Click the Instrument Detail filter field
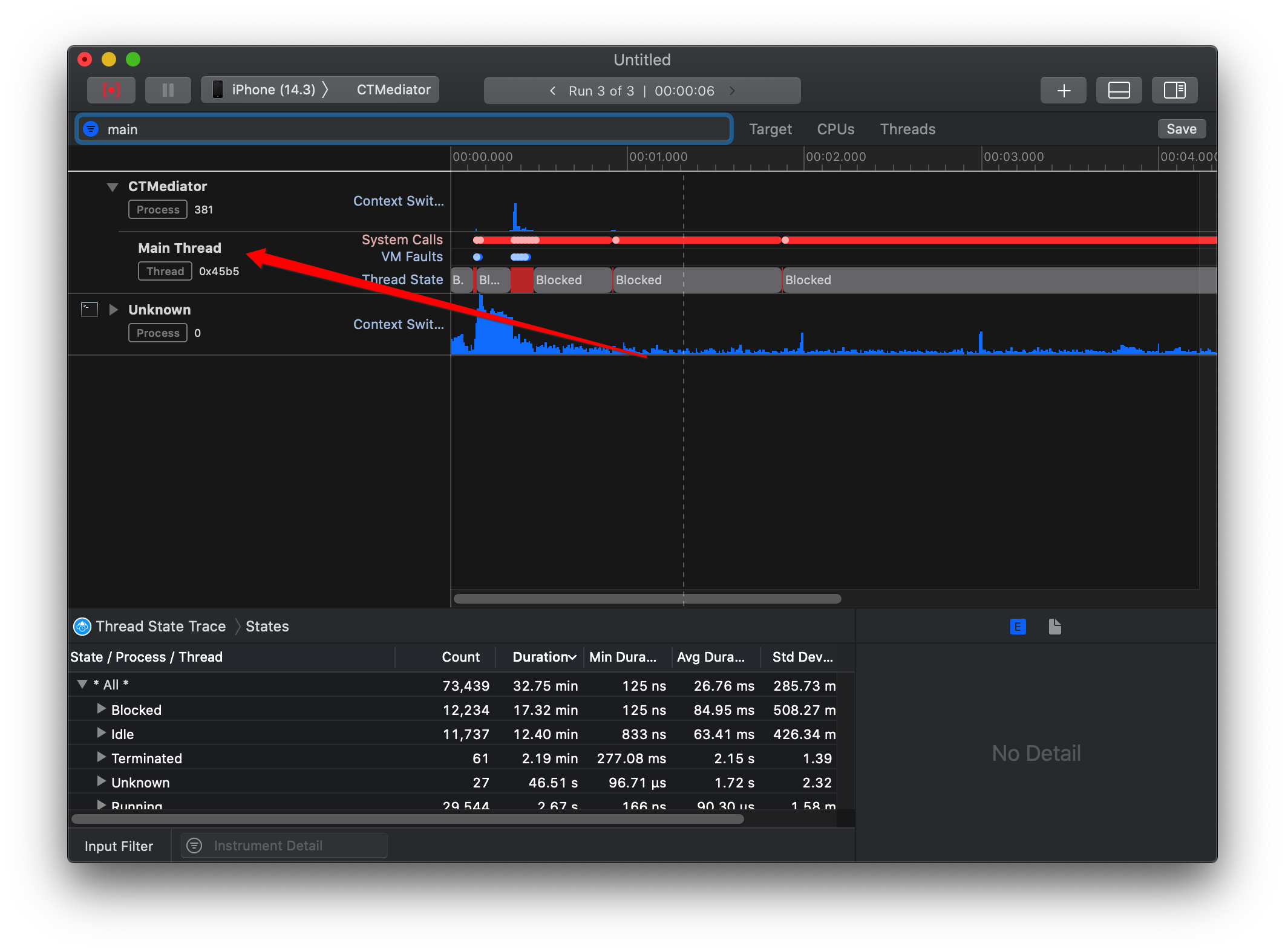This screenshot has height=952, width=1285. (x=284, y=846)
